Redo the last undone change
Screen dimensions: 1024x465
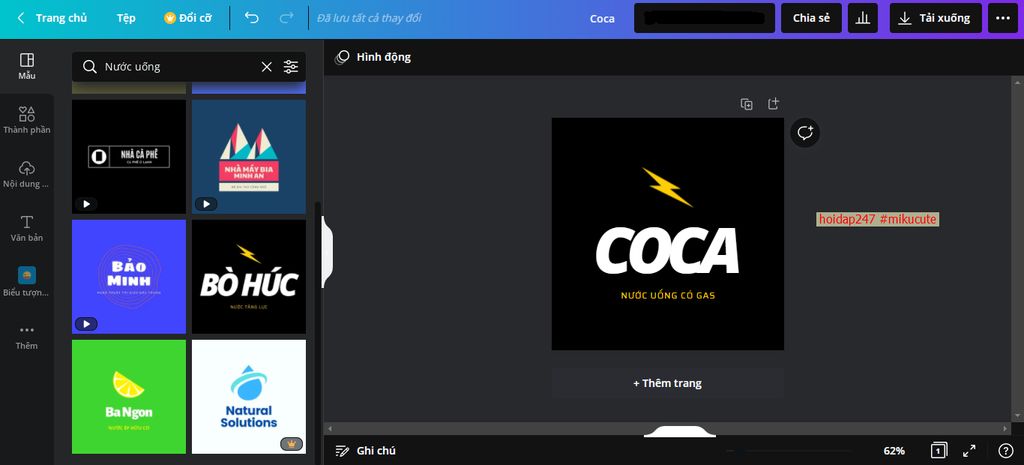[x=286, y=18]
